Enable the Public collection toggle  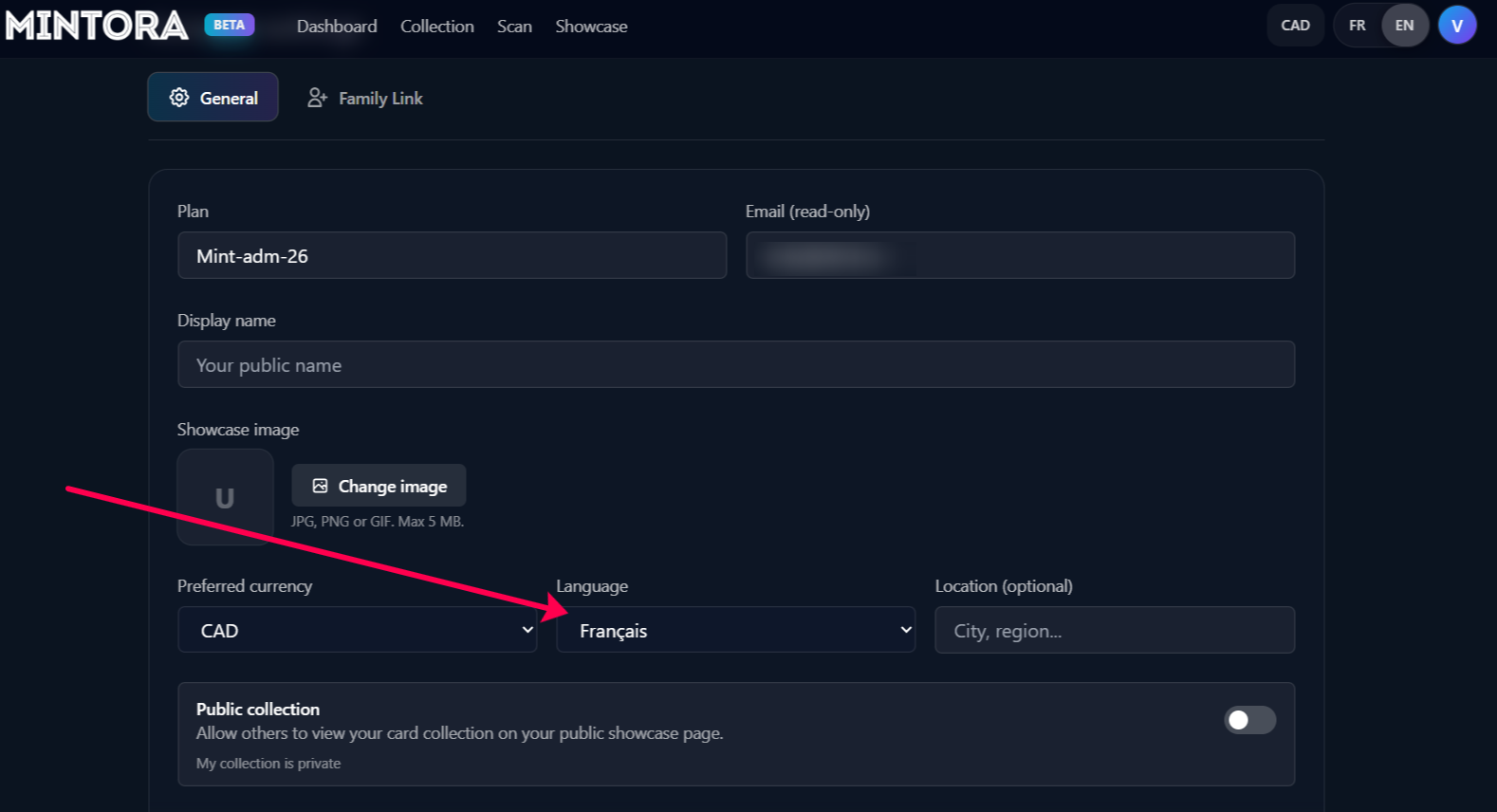coord(1249,720)
